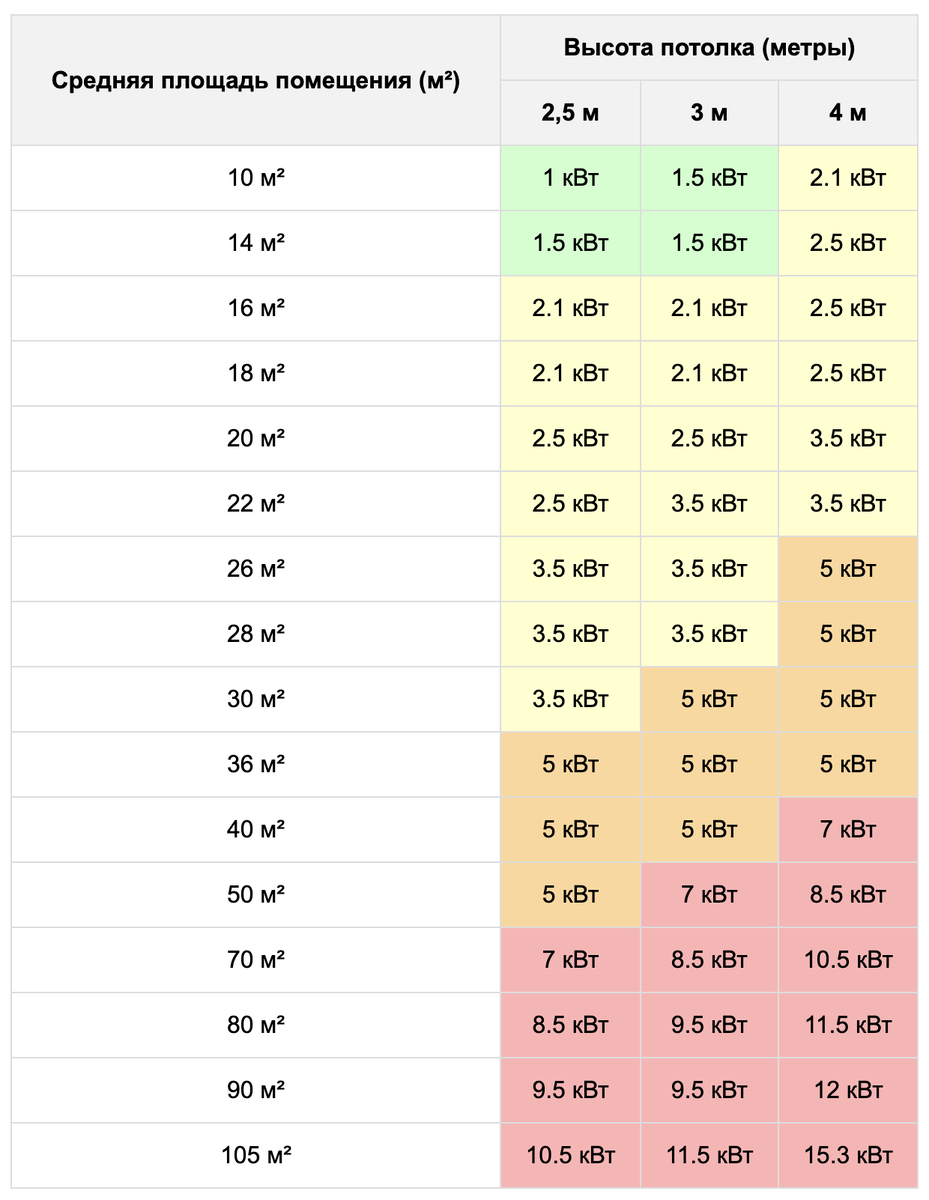Image resolution: width=929 pixels, height=1200 pixels.
Task: Click the 'Средняя площадь помещения' header cell
Action: pyautogui.click(x=256, y=81)
